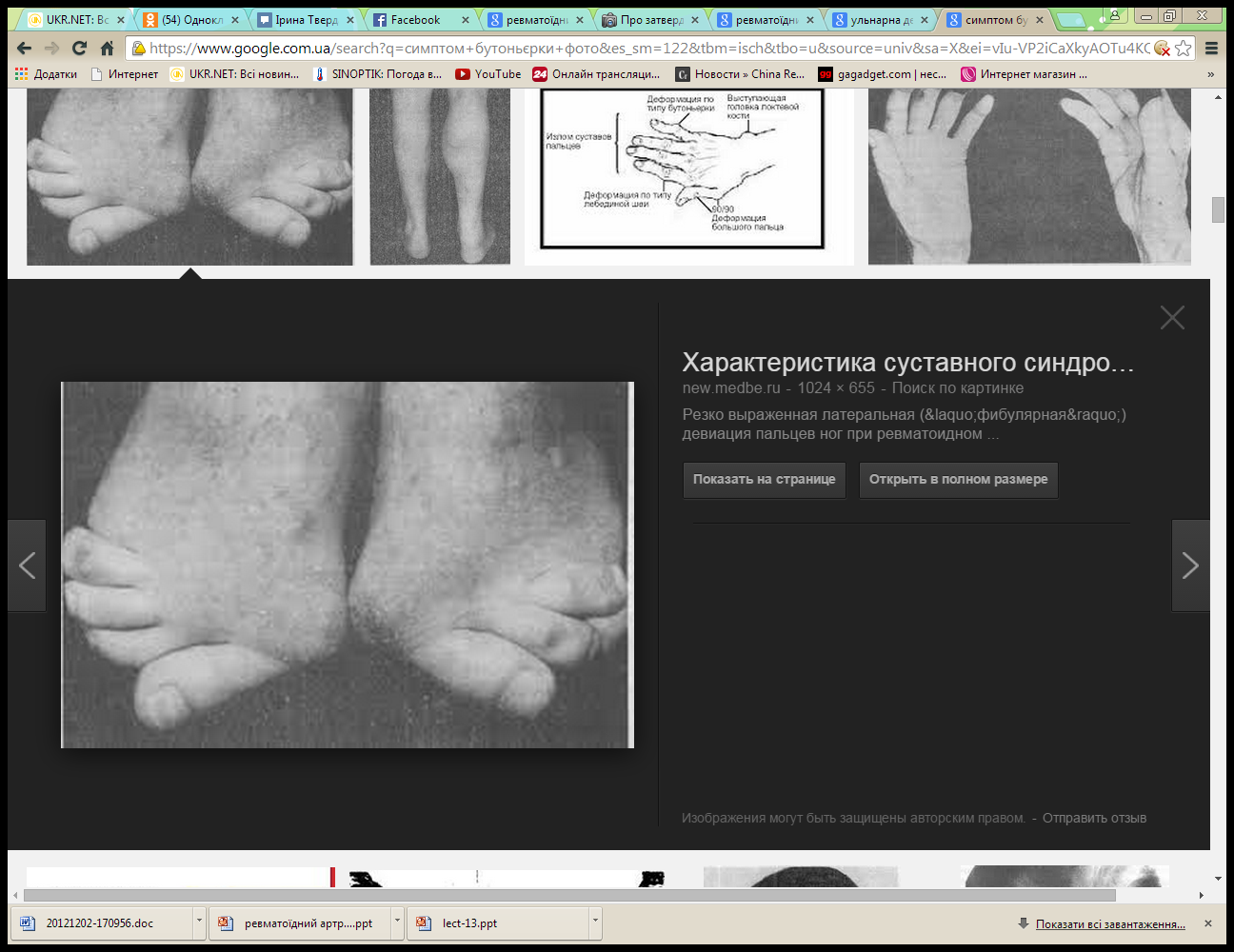Click the Показать на странице button
The height and width of the screenshot is (952, 1234).
tap(764, 480)
